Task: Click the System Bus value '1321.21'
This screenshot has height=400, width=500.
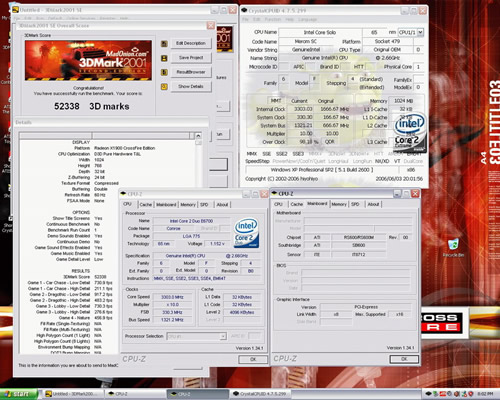Action: [303, 125]
